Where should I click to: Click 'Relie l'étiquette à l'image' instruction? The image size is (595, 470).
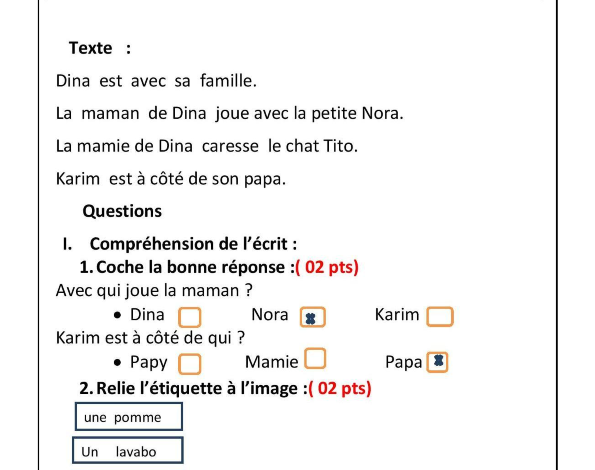[202, 388]
